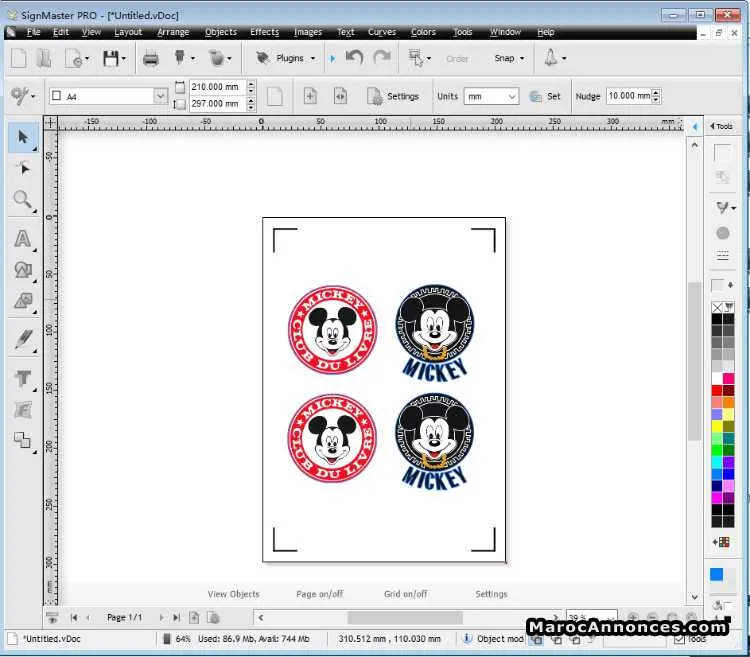Viewport: 750px width, 657px height.
Task: Click the page fit width icon
Action: pyautogui.click(x=340, y=96)
